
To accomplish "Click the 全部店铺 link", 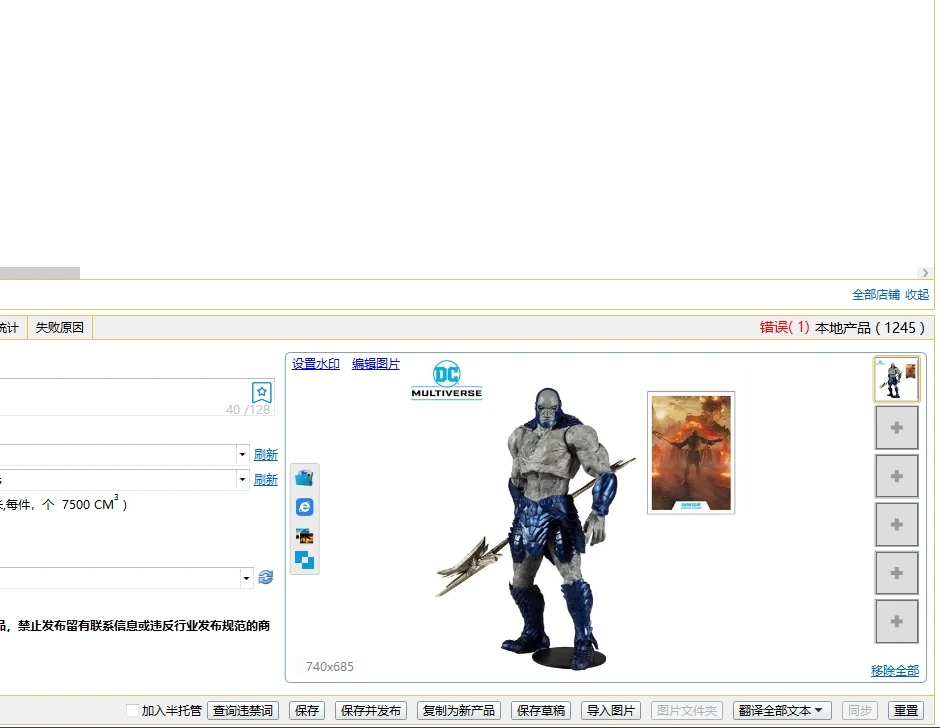I will click(x=875, y=294).
